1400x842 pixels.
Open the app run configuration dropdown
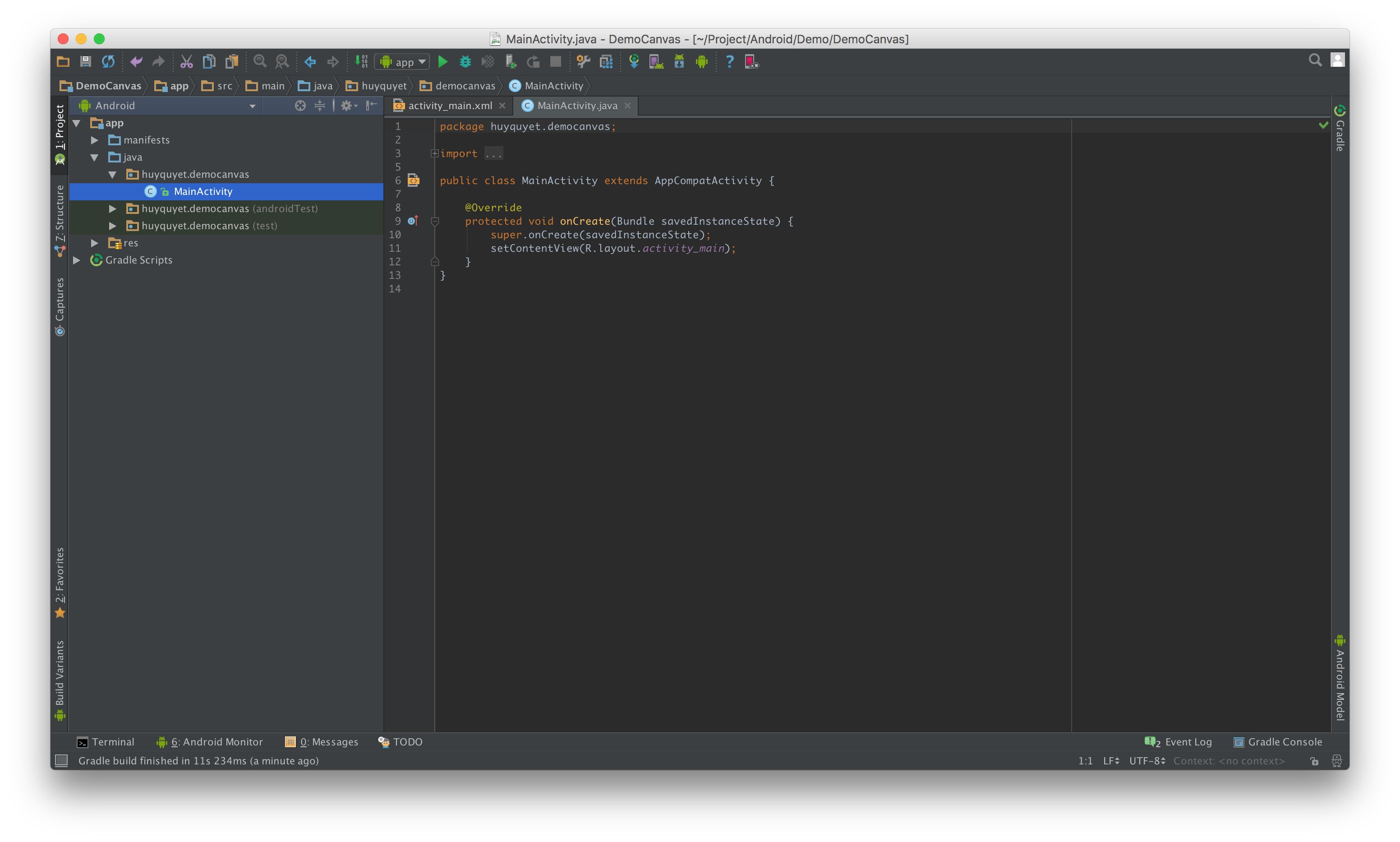(x=403, y=62)
